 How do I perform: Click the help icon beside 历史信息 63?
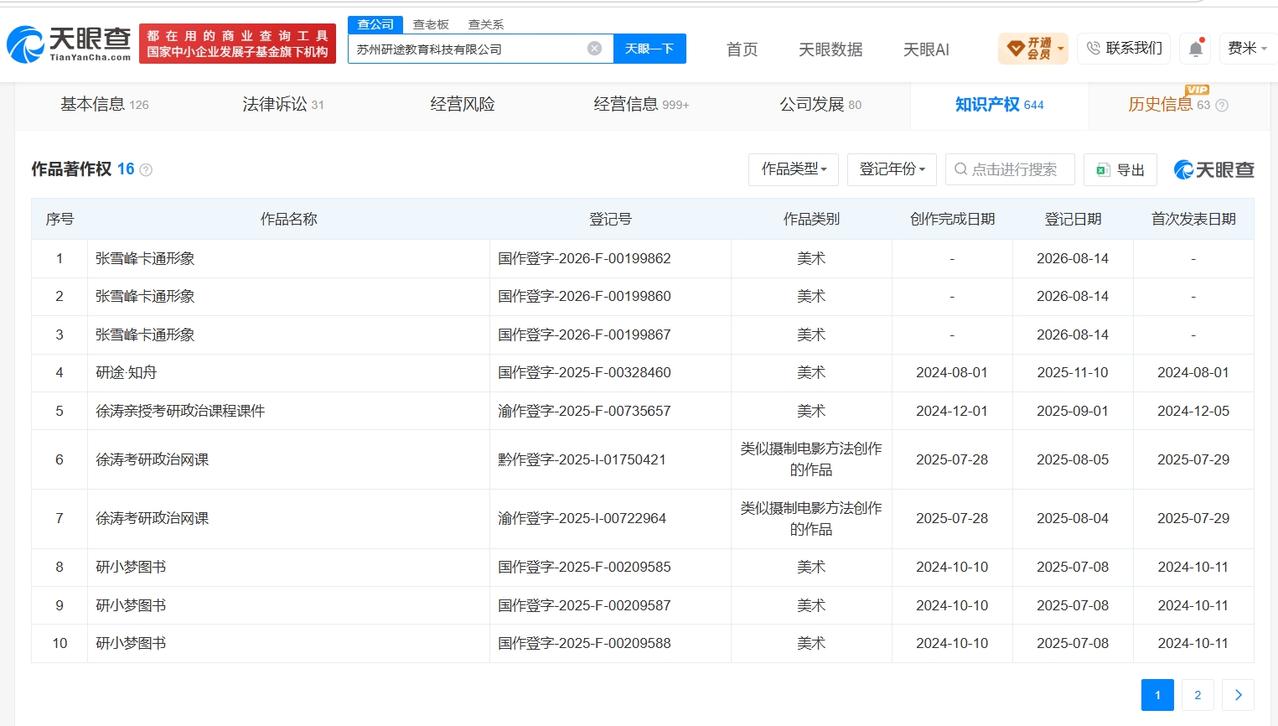(1221, 105)
